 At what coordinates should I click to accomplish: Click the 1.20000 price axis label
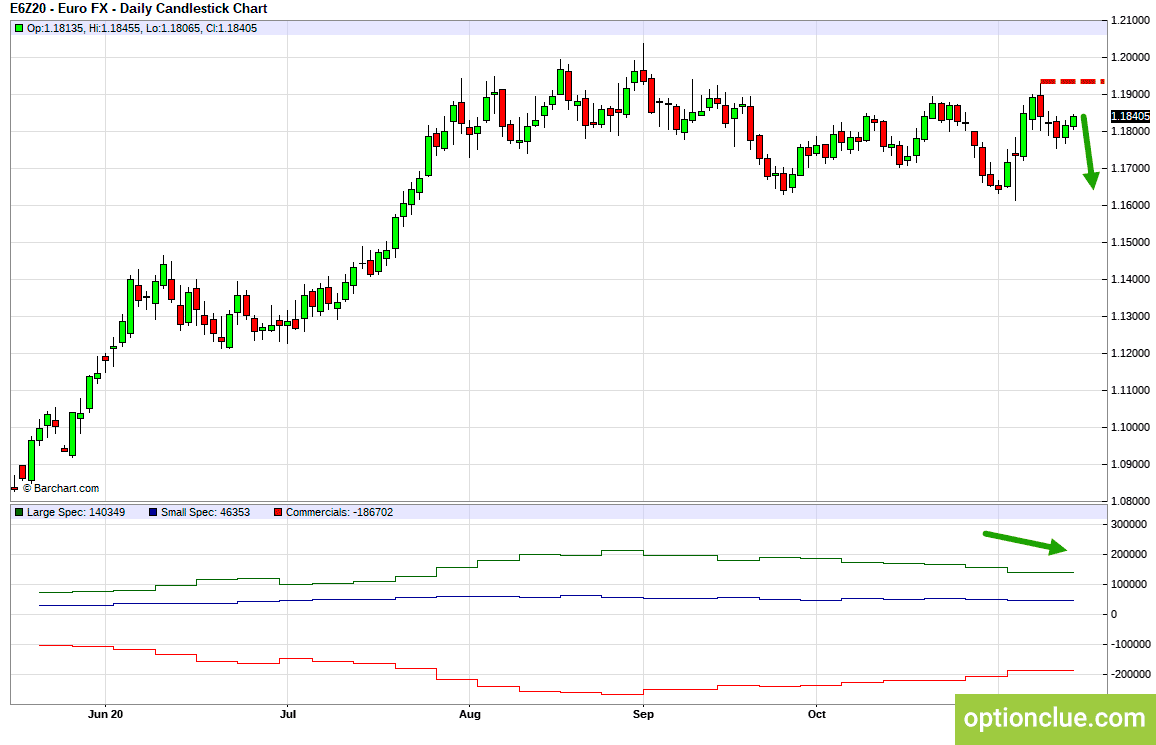tap(1130, 57)
